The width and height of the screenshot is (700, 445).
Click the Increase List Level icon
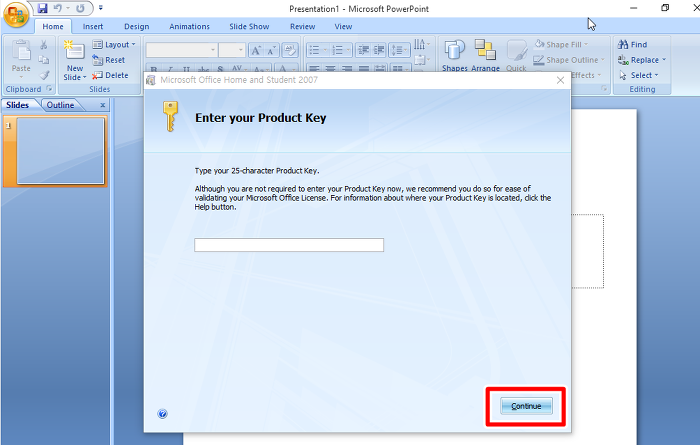(x=379, y=50)
